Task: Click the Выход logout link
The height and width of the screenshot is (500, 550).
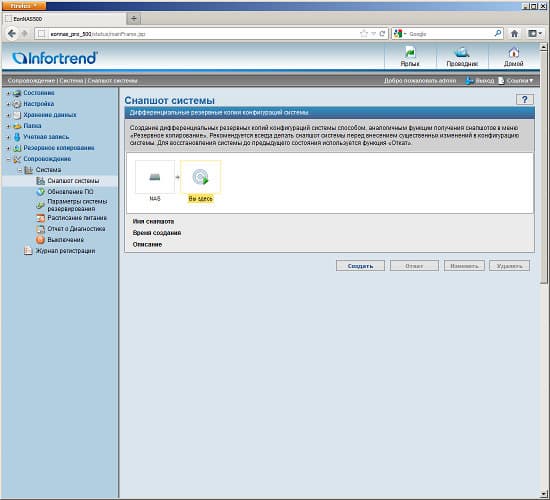Action: 484,81
